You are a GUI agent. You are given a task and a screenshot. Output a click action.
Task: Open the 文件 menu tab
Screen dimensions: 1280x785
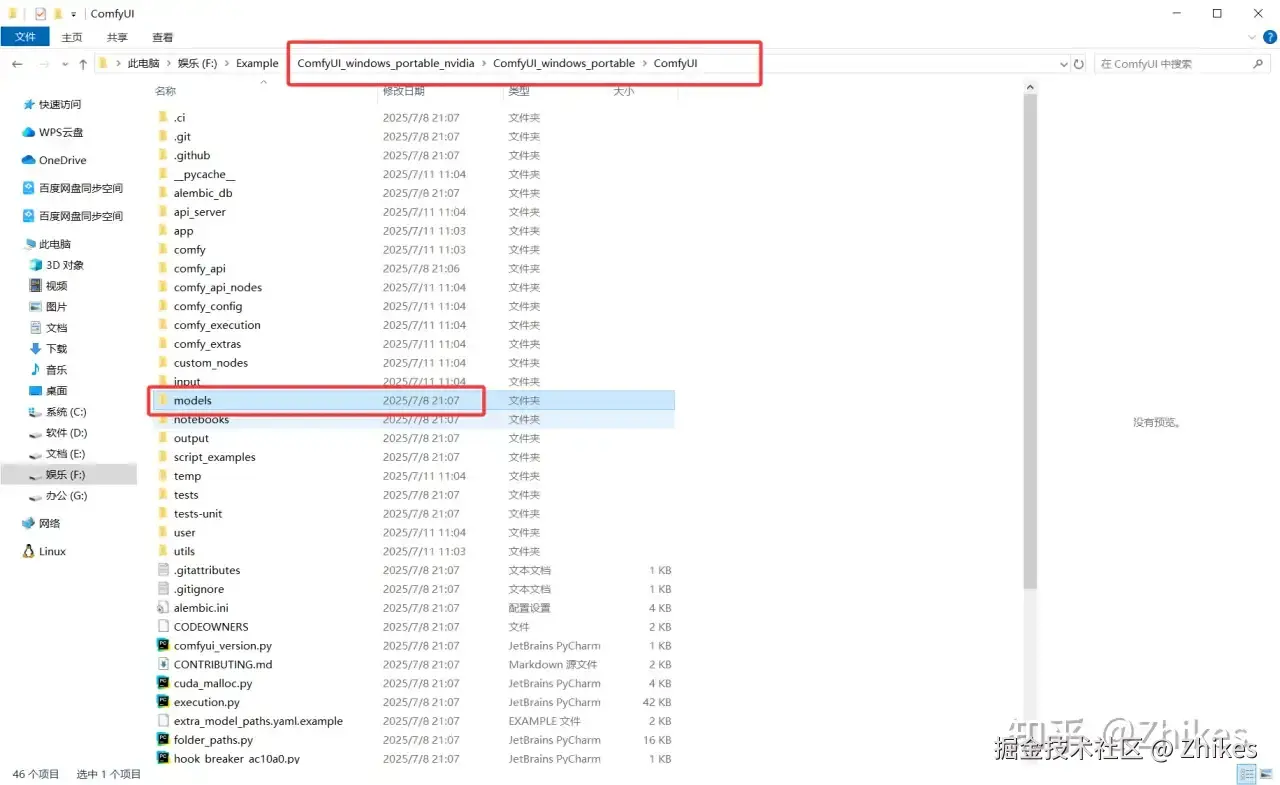(x=25, y=37)
